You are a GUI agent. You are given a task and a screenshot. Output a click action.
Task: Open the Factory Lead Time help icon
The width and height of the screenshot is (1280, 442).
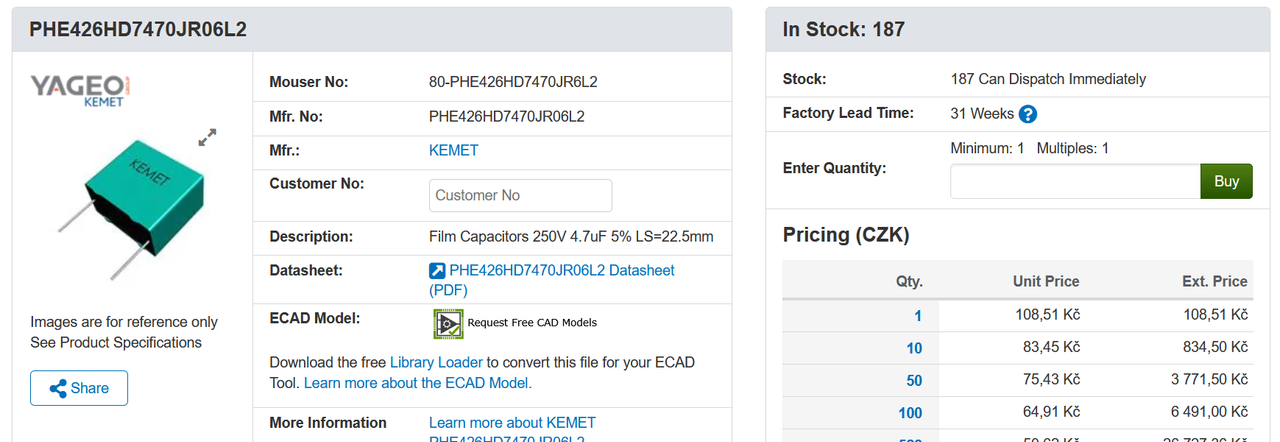tap(1027, 114)
